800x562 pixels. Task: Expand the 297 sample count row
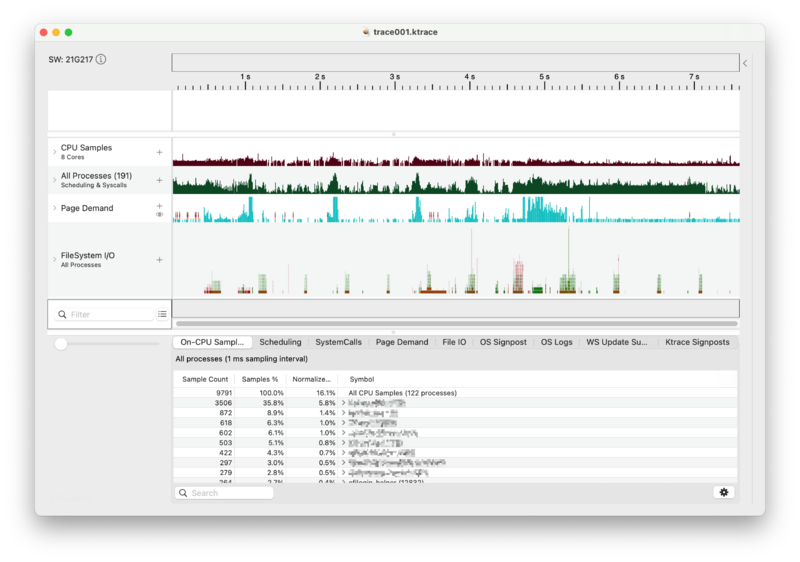coord(343,463)
